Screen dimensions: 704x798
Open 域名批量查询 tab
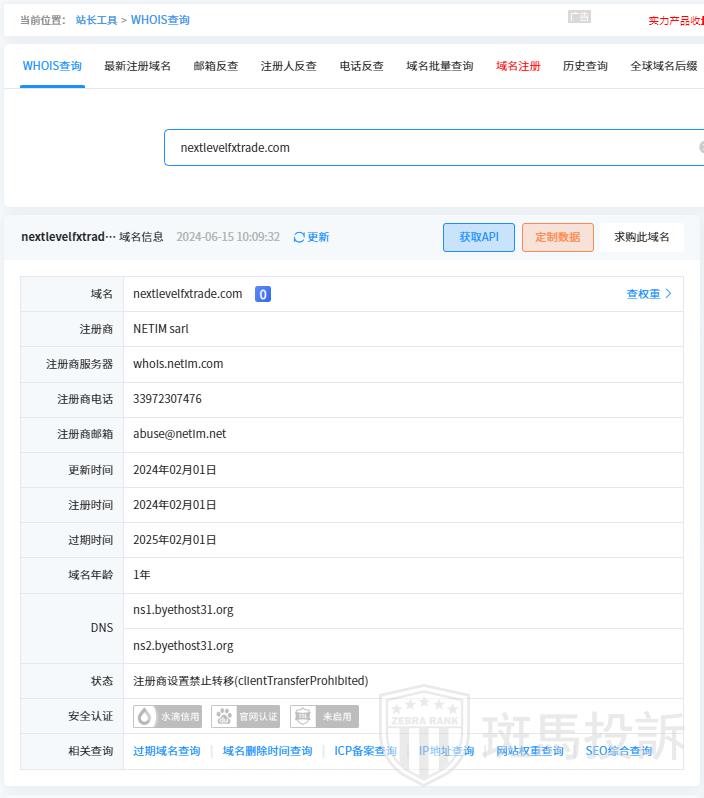(x=439, y=66)
